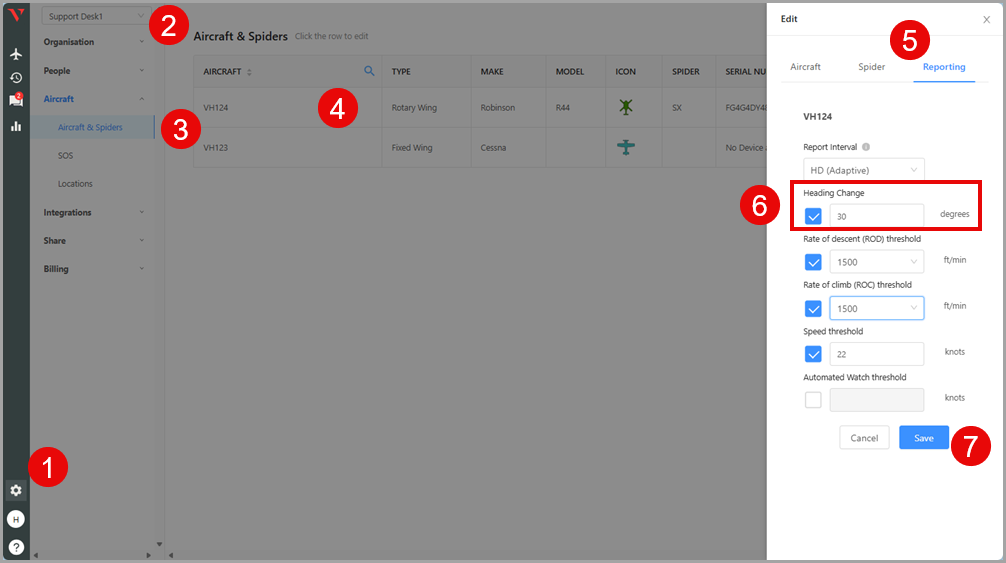Toggle the Speed threshold checkbox
This screenshot has width=1006, height=563.
[x=813, y=354]
